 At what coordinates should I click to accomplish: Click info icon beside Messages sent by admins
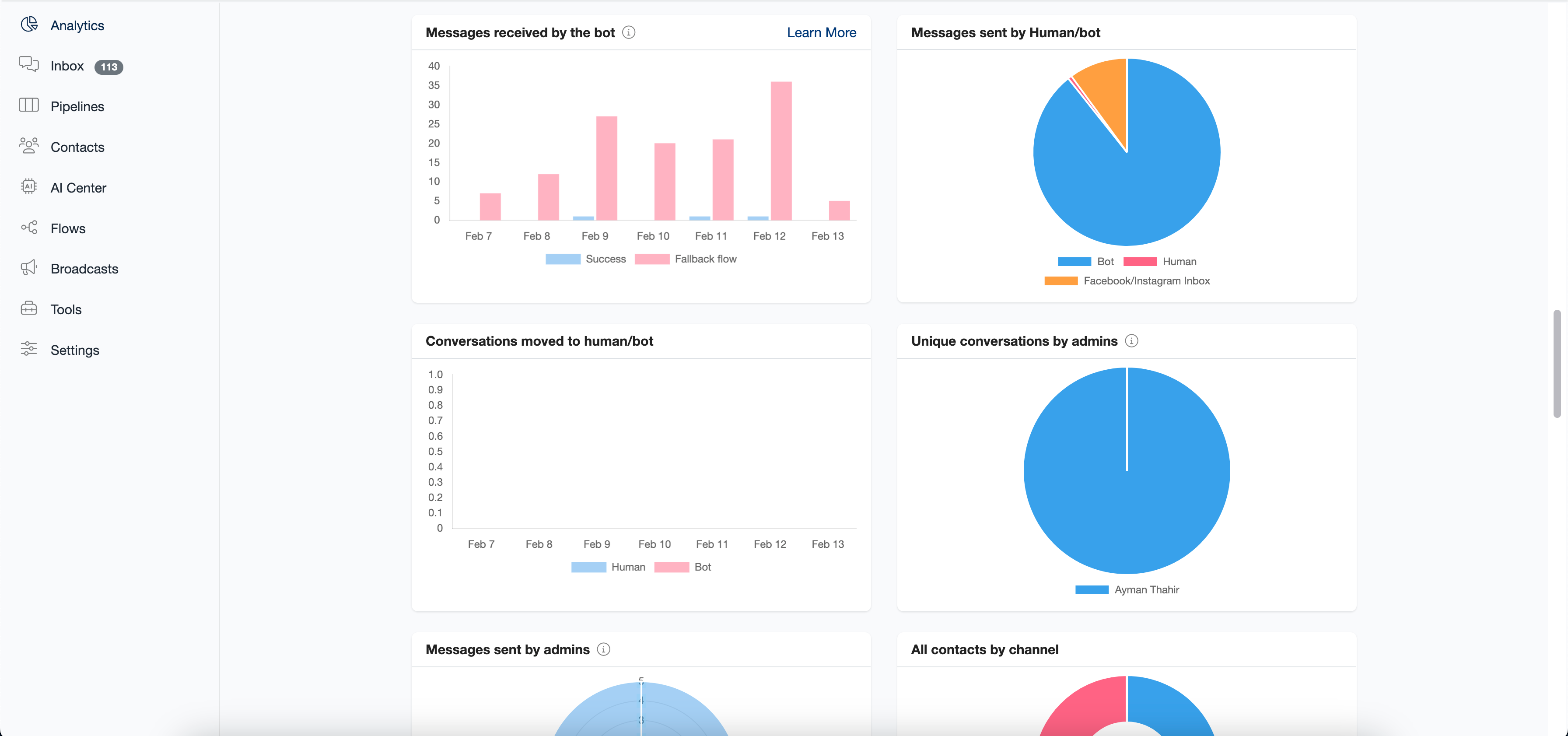603,649
